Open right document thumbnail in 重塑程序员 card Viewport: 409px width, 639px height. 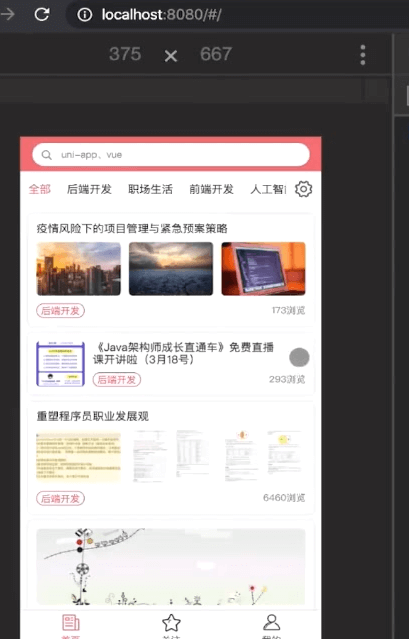[x=263, y=456]
